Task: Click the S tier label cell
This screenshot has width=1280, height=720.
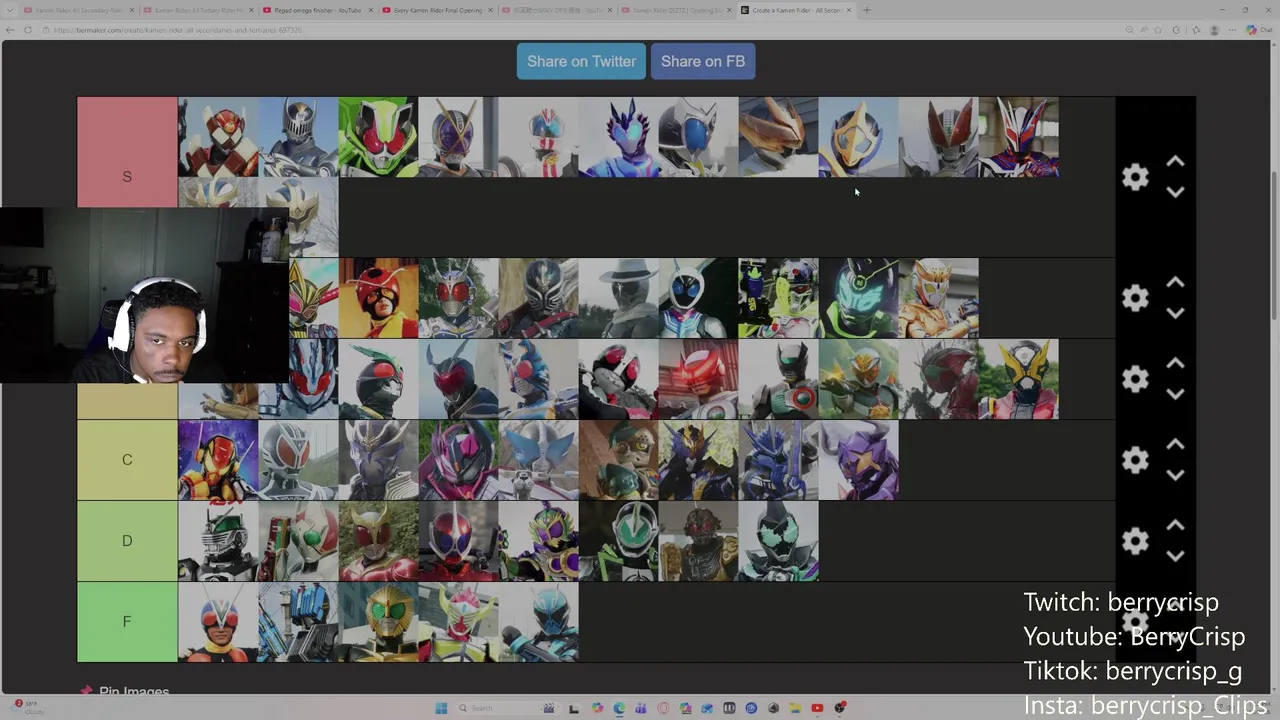Action: (127, 177)
